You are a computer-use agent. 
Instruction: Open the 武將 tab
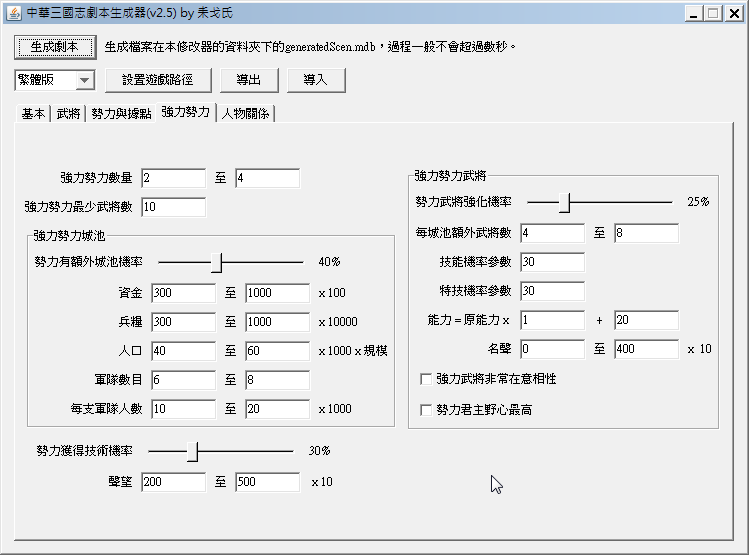pos(68,114)
